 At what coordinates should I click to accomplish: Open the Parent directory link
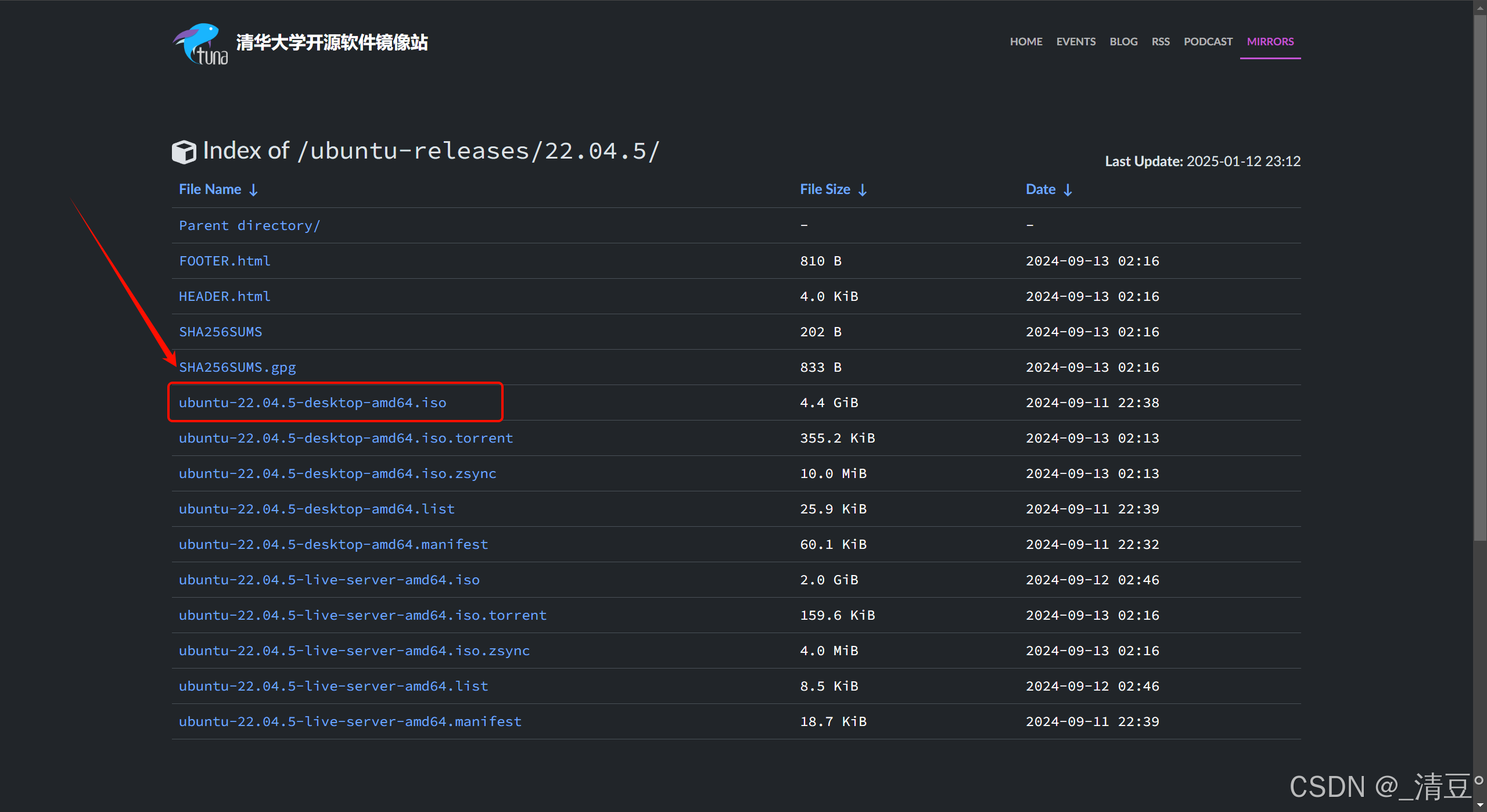pos(249,225)
